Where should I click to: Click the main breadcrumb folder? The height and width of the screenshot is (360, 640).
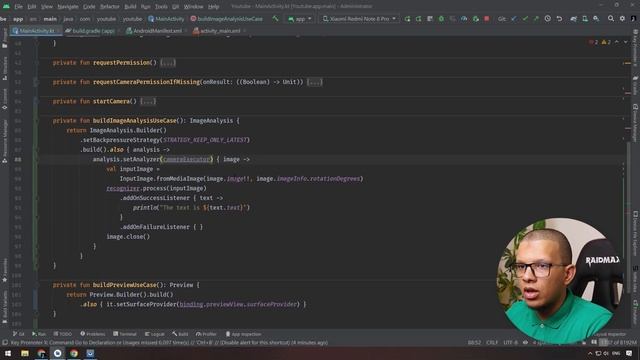(50, 19)
